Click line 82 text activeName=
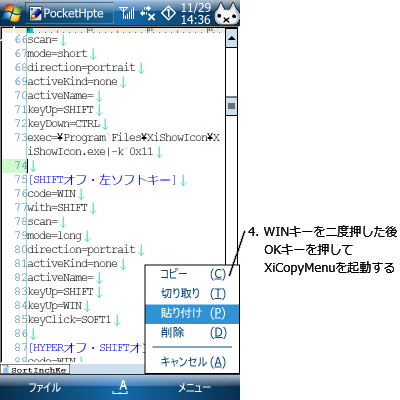This screenshot has width=400, height=400. [60, 278]
